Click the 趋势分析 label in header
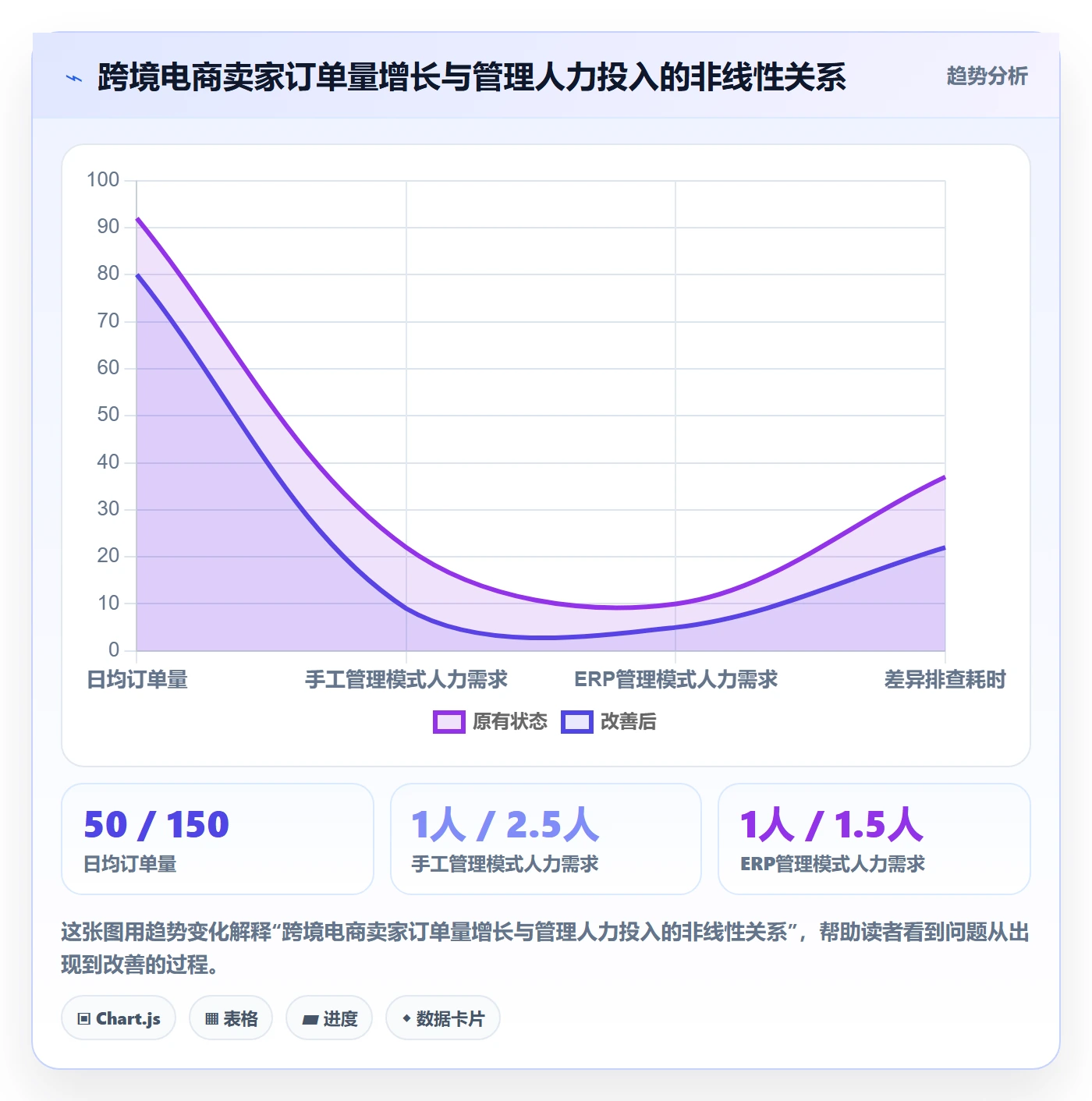This screenshot has height=1101, width=1092. (x=987, y=76)
